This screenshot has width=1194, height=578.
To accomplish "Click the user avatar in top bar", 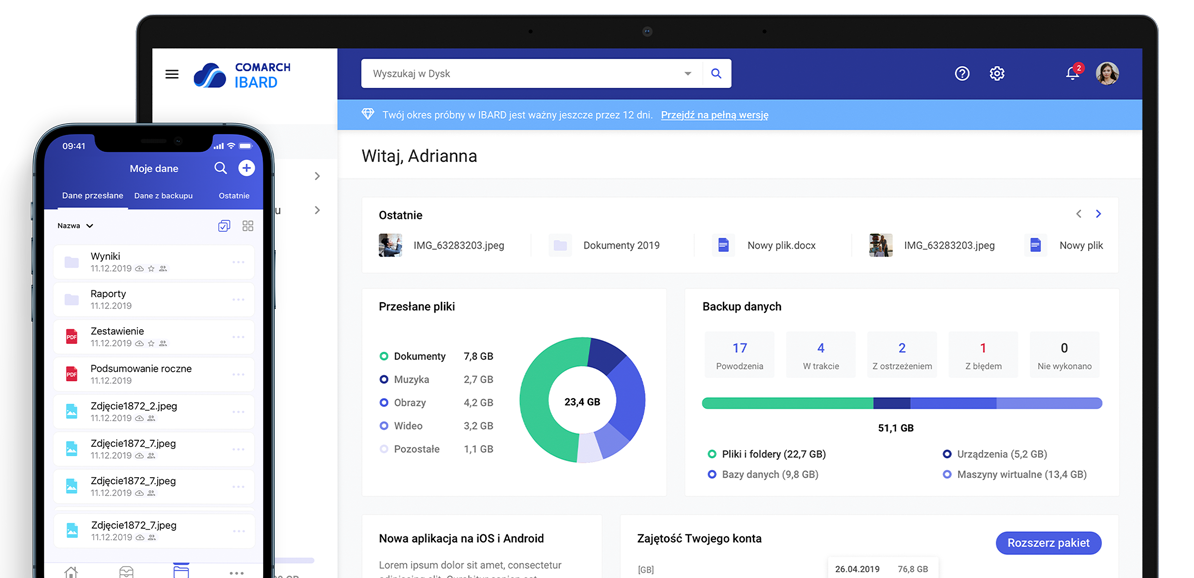I will pyautogui.click(x=1107, y=74).
